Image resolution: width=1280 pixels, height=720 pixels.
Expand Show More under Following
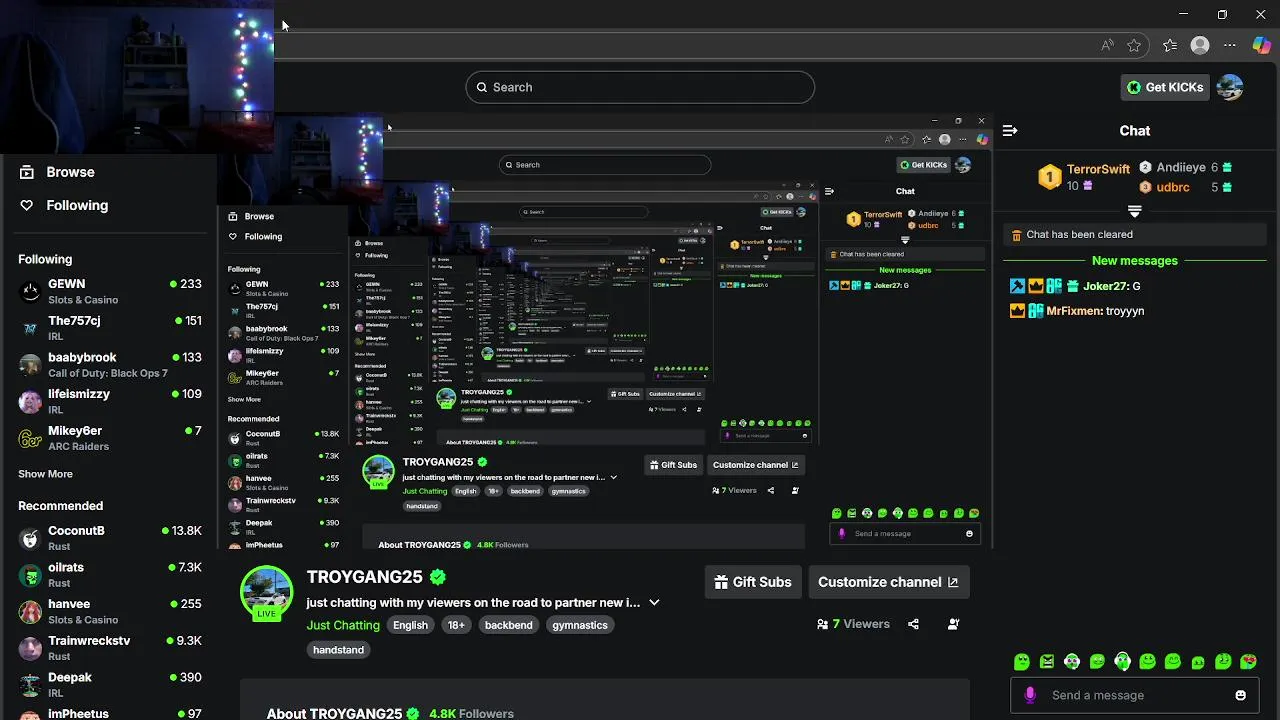45,474
